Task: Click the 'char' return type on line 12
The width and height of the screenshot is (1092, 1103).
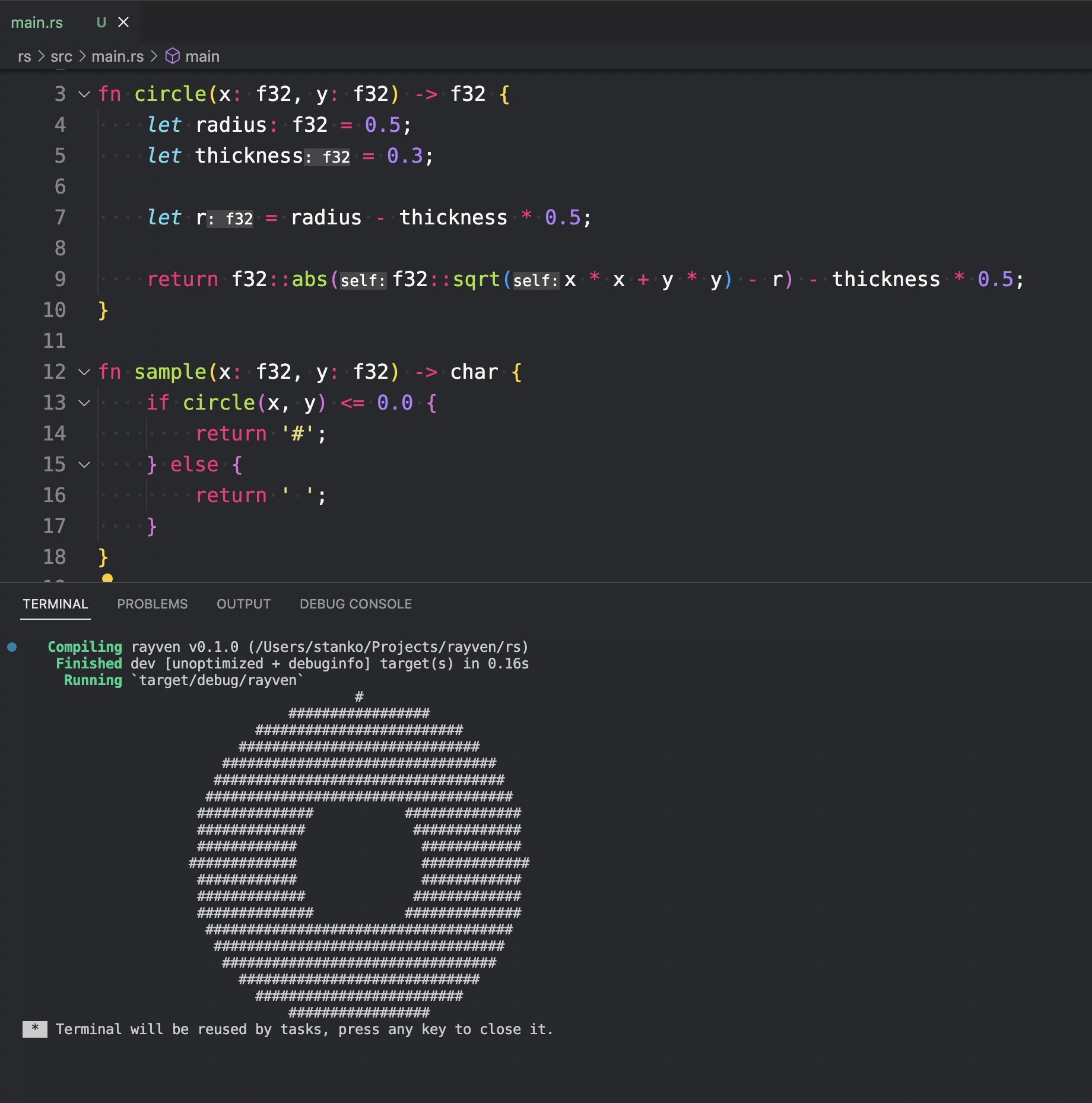Action: [474, 372]
